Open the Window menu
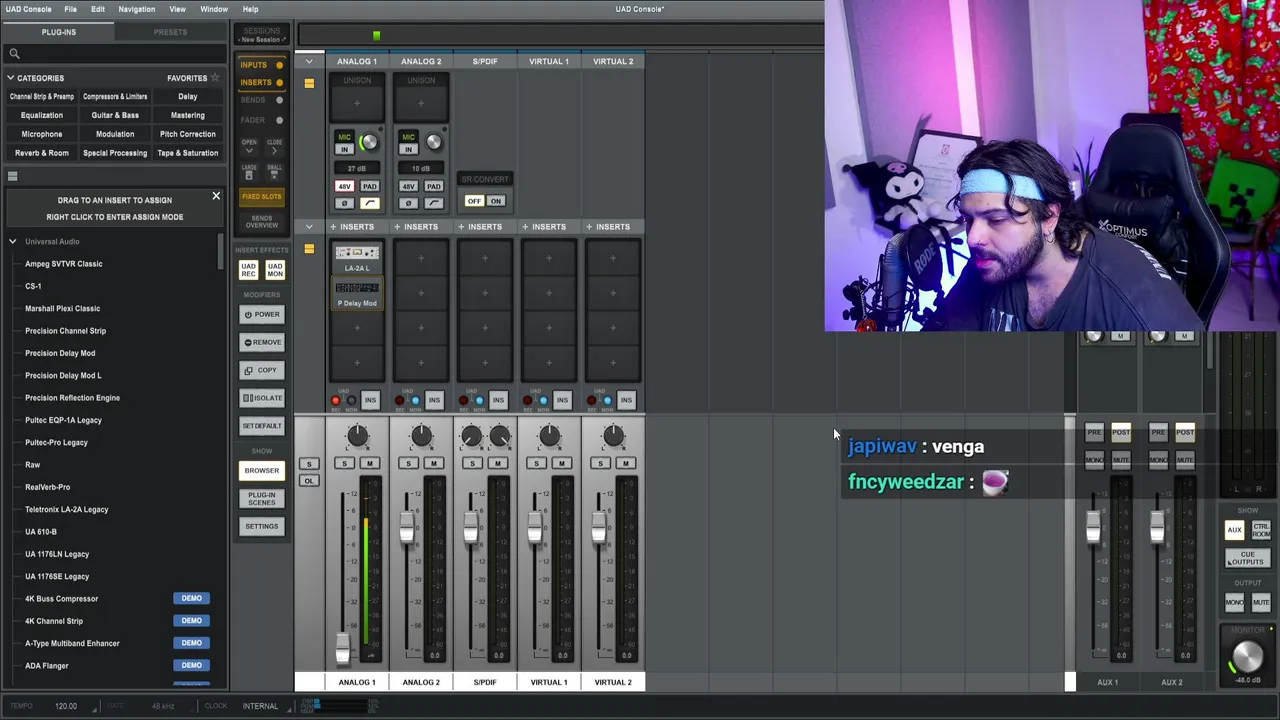The height and width of the screenshot is (720, 1280). (x=214, y=9)
